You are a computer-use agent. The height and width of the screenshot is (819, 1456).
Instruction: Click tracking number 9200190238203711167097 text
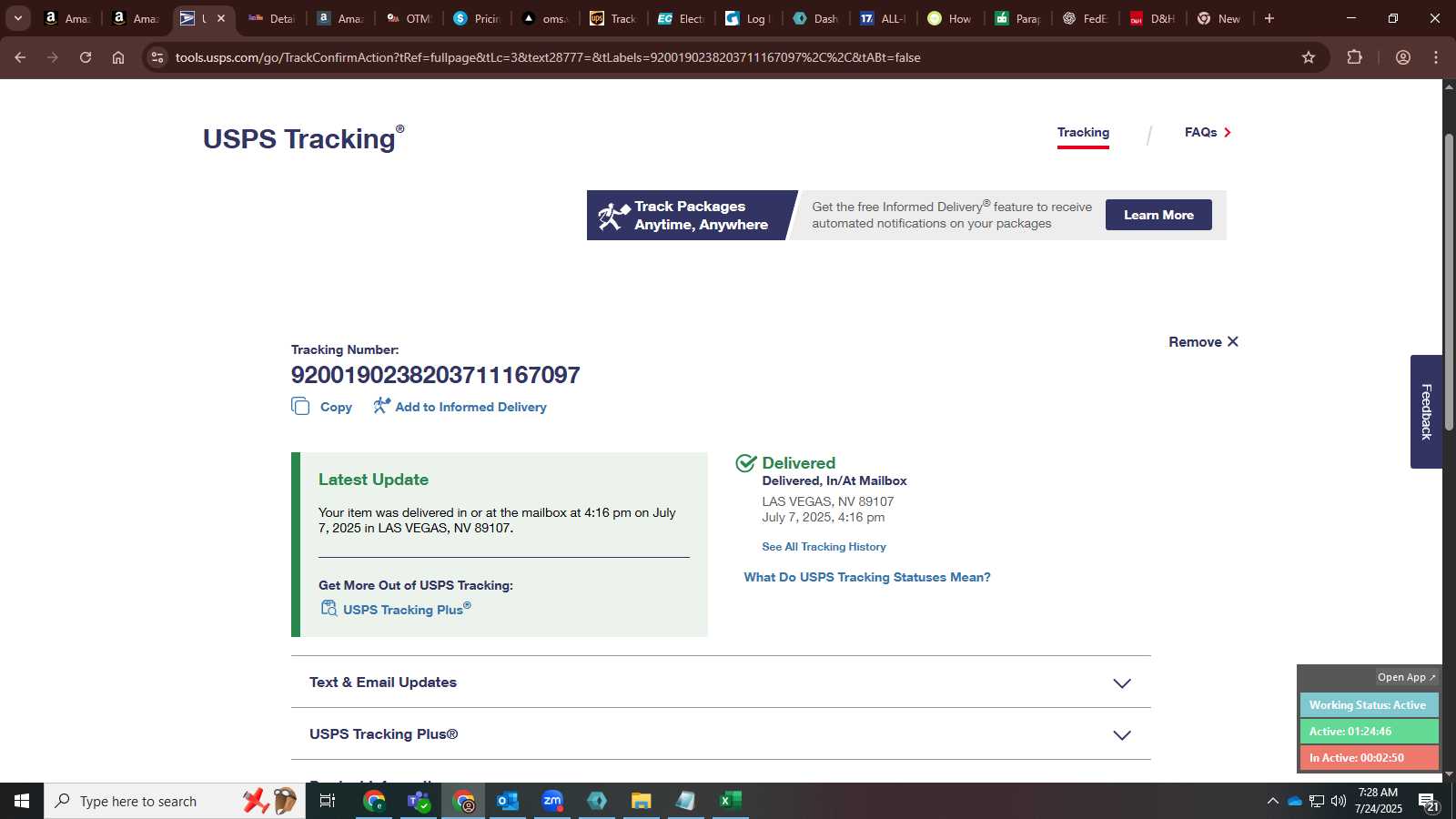click(435, 375)
